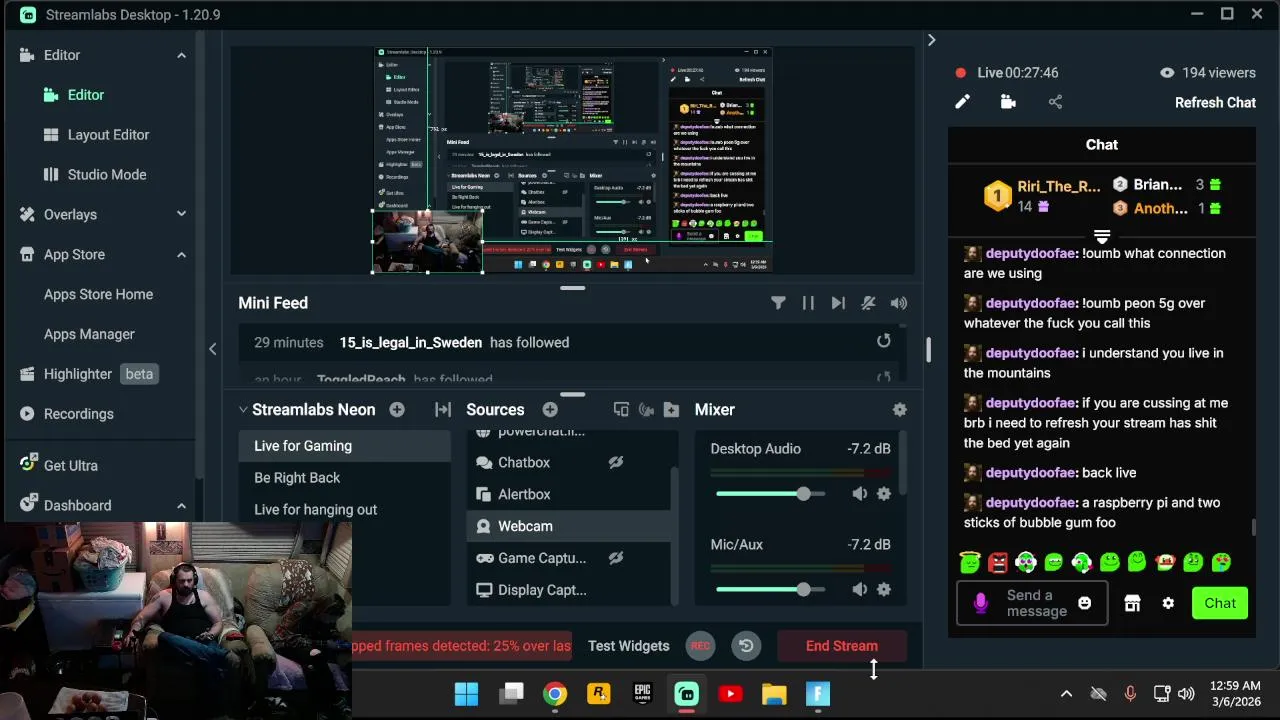Click the chat message input field

pos(1030,603)
